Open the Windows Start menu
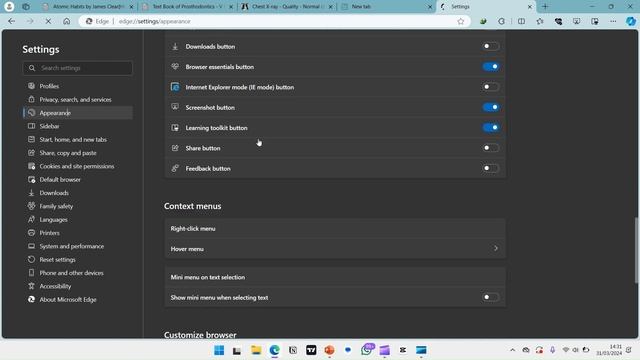Viewport: 640px width, 360px height. click(219, 350)
